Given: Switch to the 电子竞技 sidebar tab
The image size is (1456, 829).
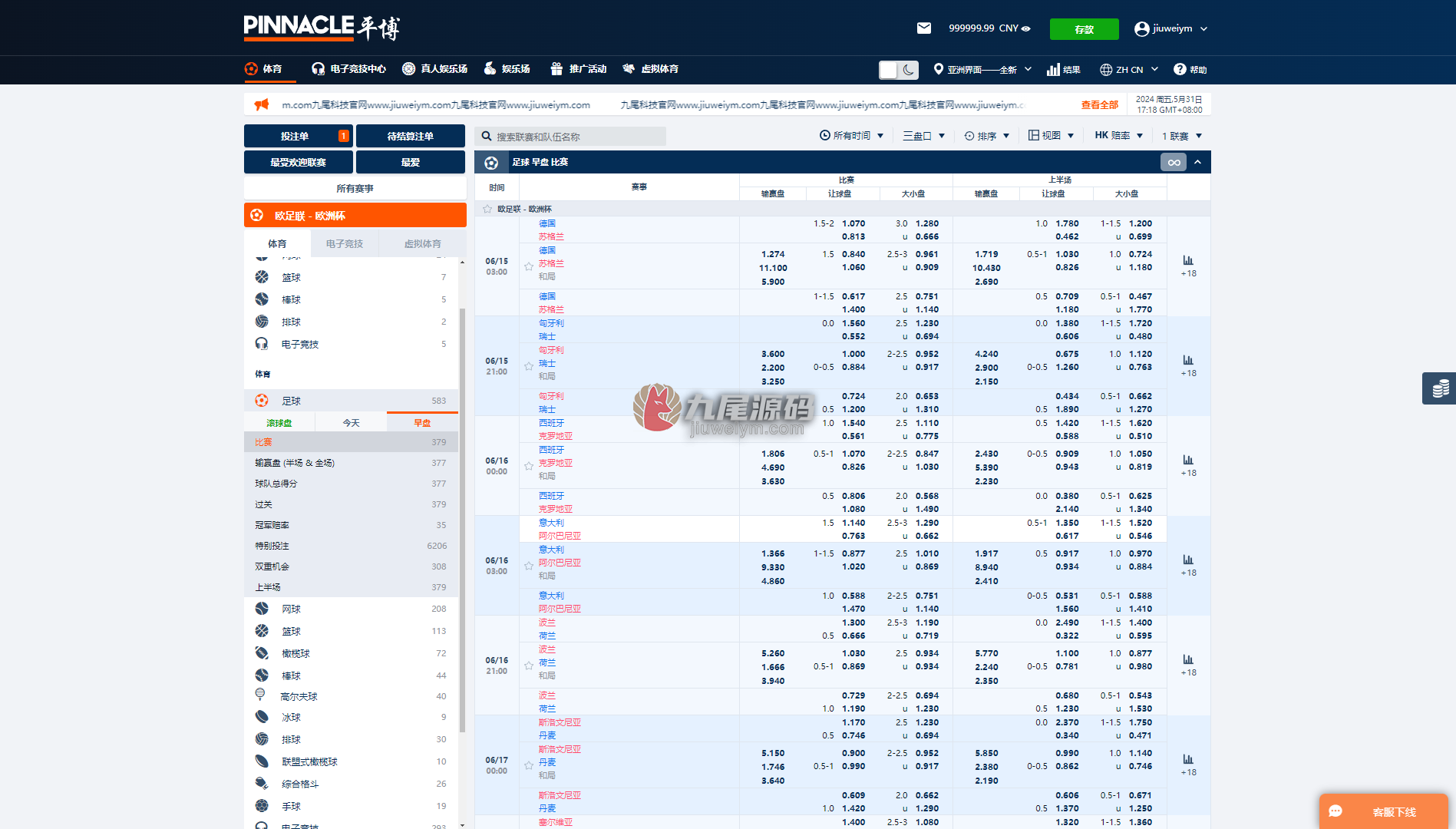Looking at the screenshot, I should pyautogui.click(x=345, y=243).
